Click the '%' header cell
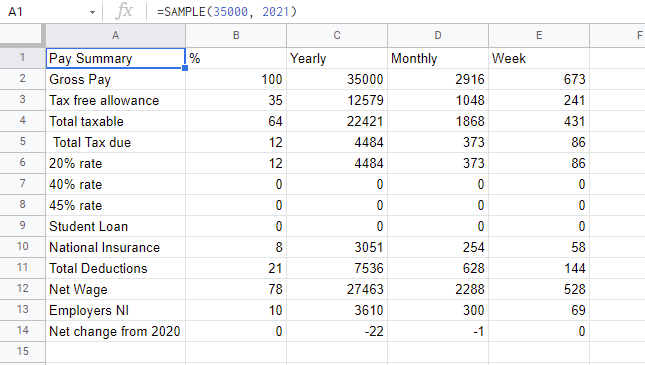Viewport: 645px width, 365px height. tap(236, 58)
